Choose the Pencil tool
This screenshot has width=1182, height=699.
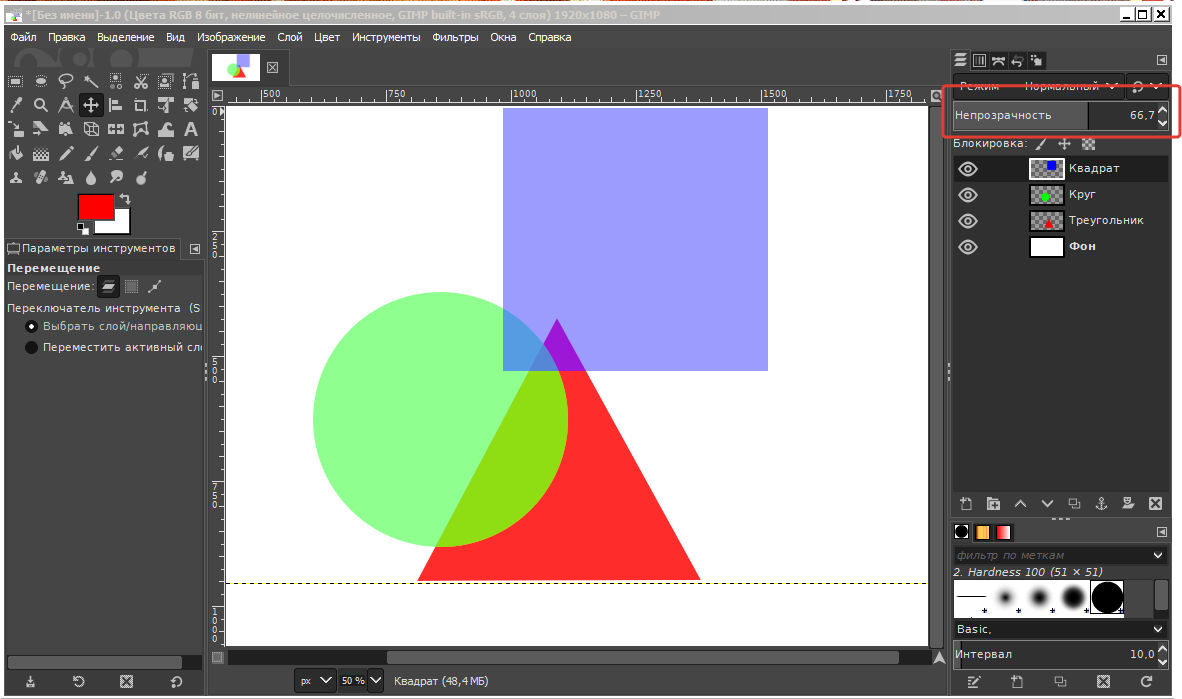(66, 154)
